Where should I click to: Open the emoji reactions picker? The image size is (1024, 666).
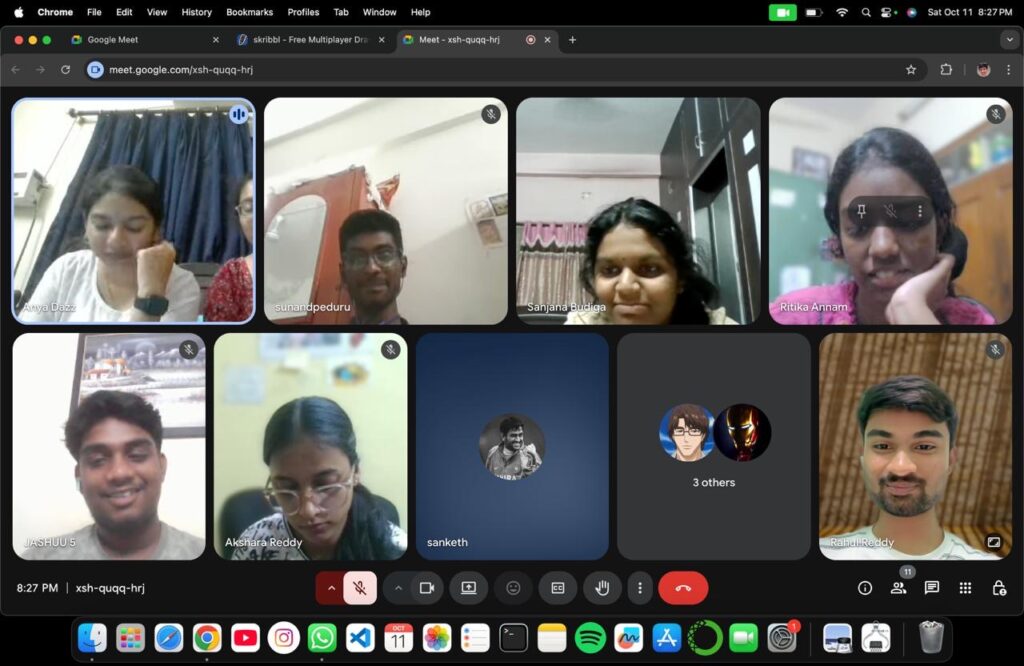pos(513,588)
